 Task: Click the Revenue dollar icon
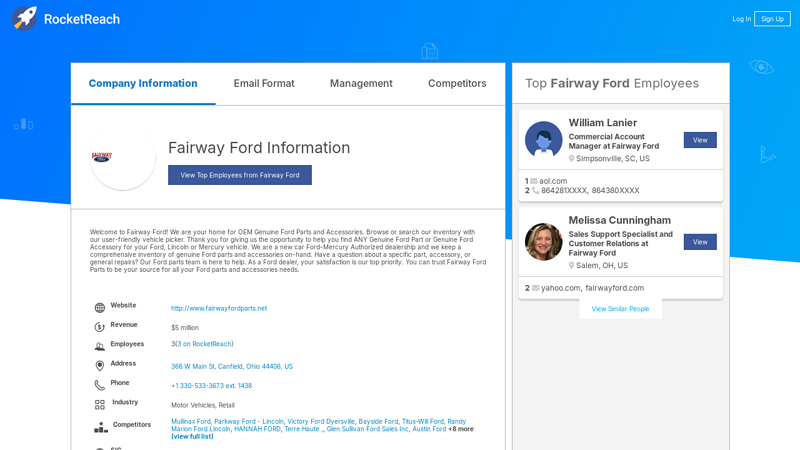[99, 327]
